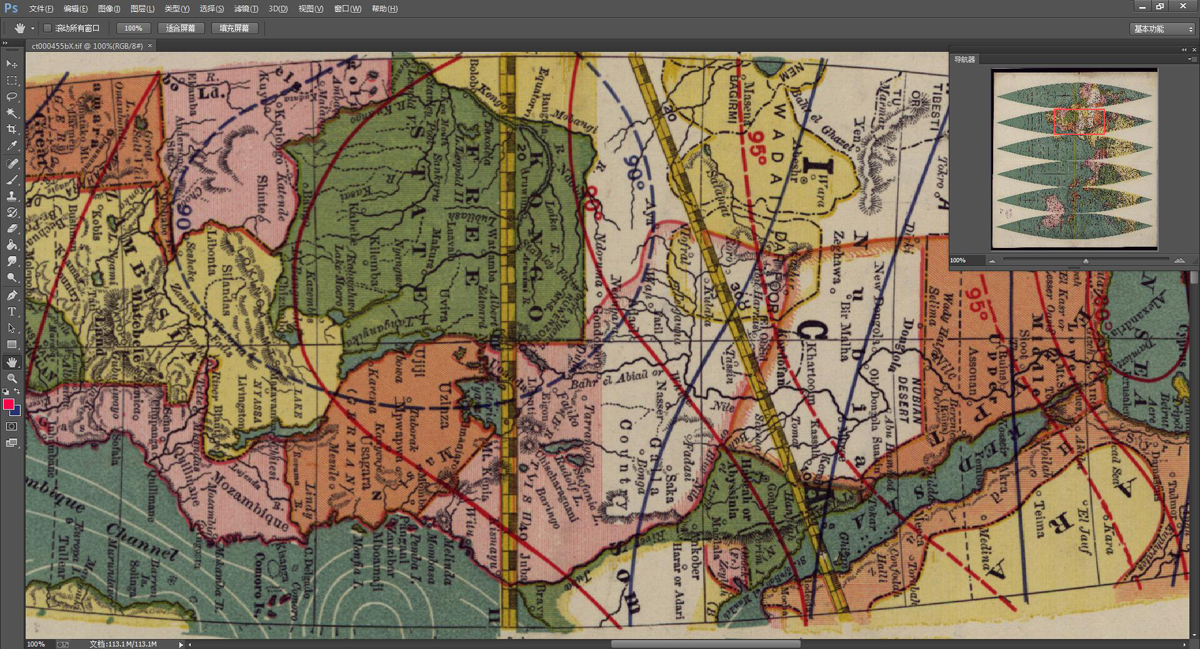The height and width of the screenshot is (649, 1200).
Task: Click the 填充屏幕 button
Action: pyautogui.click(x=235, y=28)
